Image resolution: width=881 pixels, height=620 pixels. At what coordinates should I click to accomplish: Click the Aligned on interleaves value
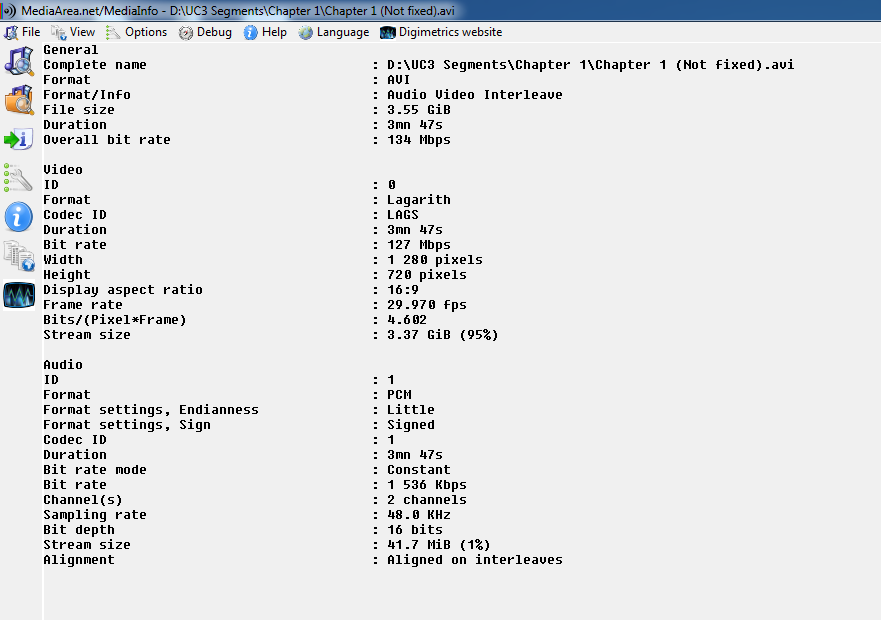click(475, 560)
